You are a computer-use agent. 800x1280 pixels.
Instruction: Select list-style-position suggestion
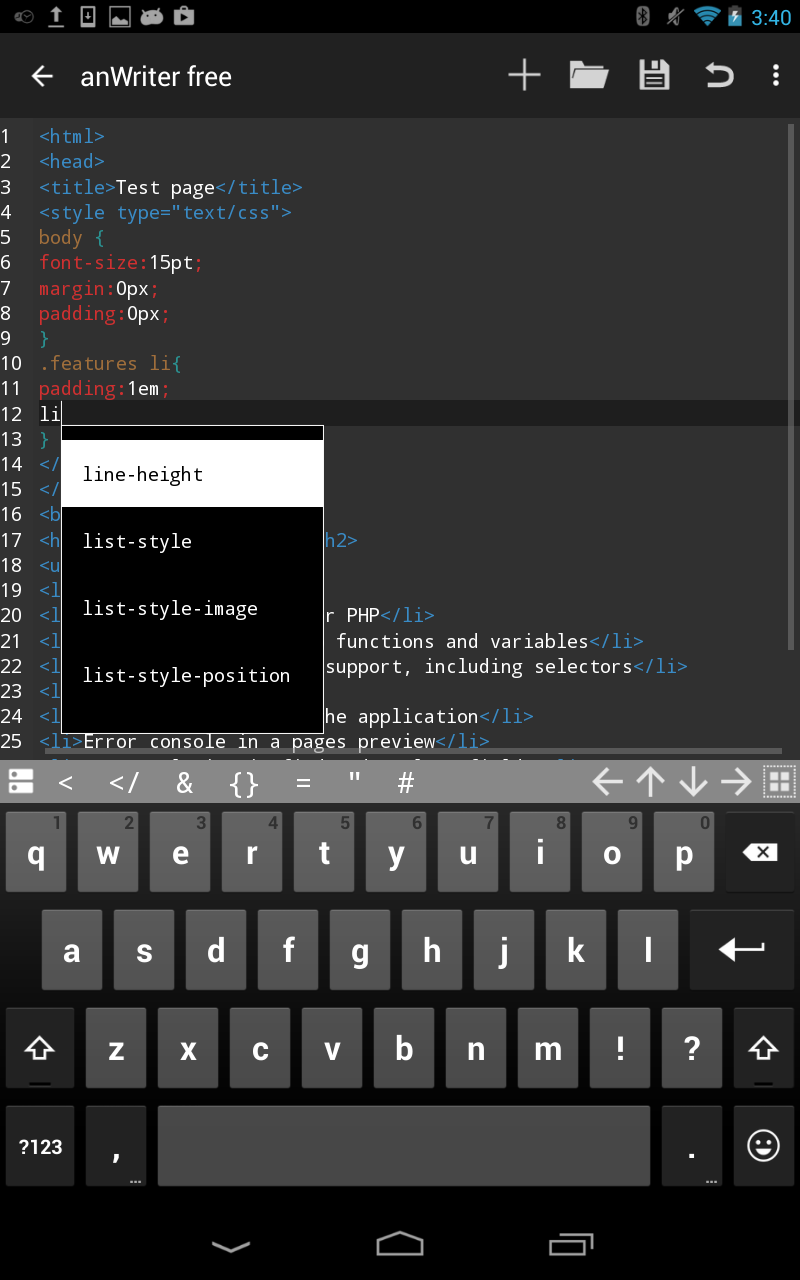[x=192, y=675]
